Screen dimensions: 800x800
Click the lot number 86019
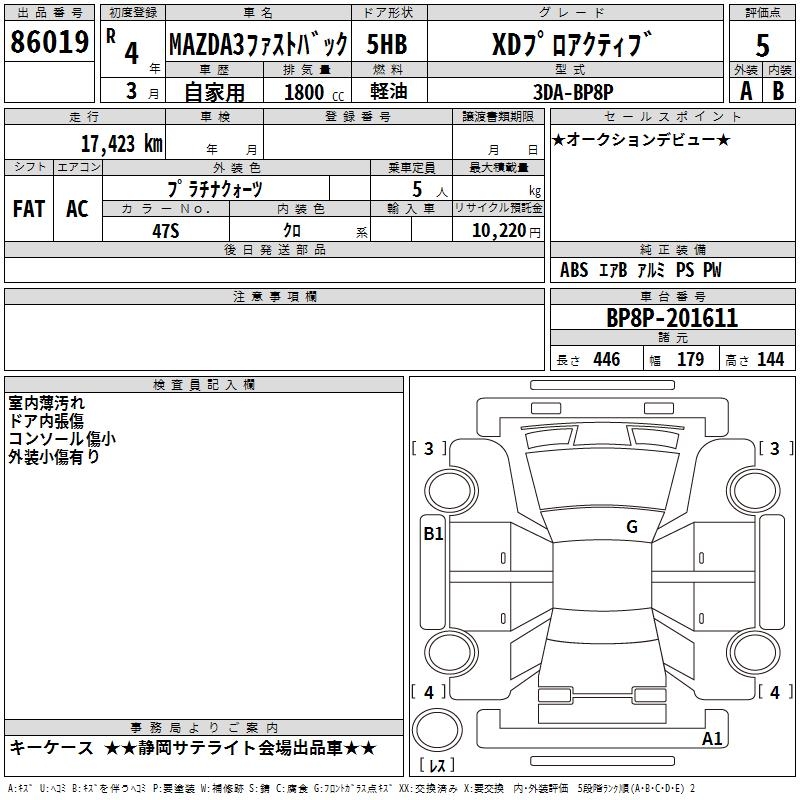point(49,42)
